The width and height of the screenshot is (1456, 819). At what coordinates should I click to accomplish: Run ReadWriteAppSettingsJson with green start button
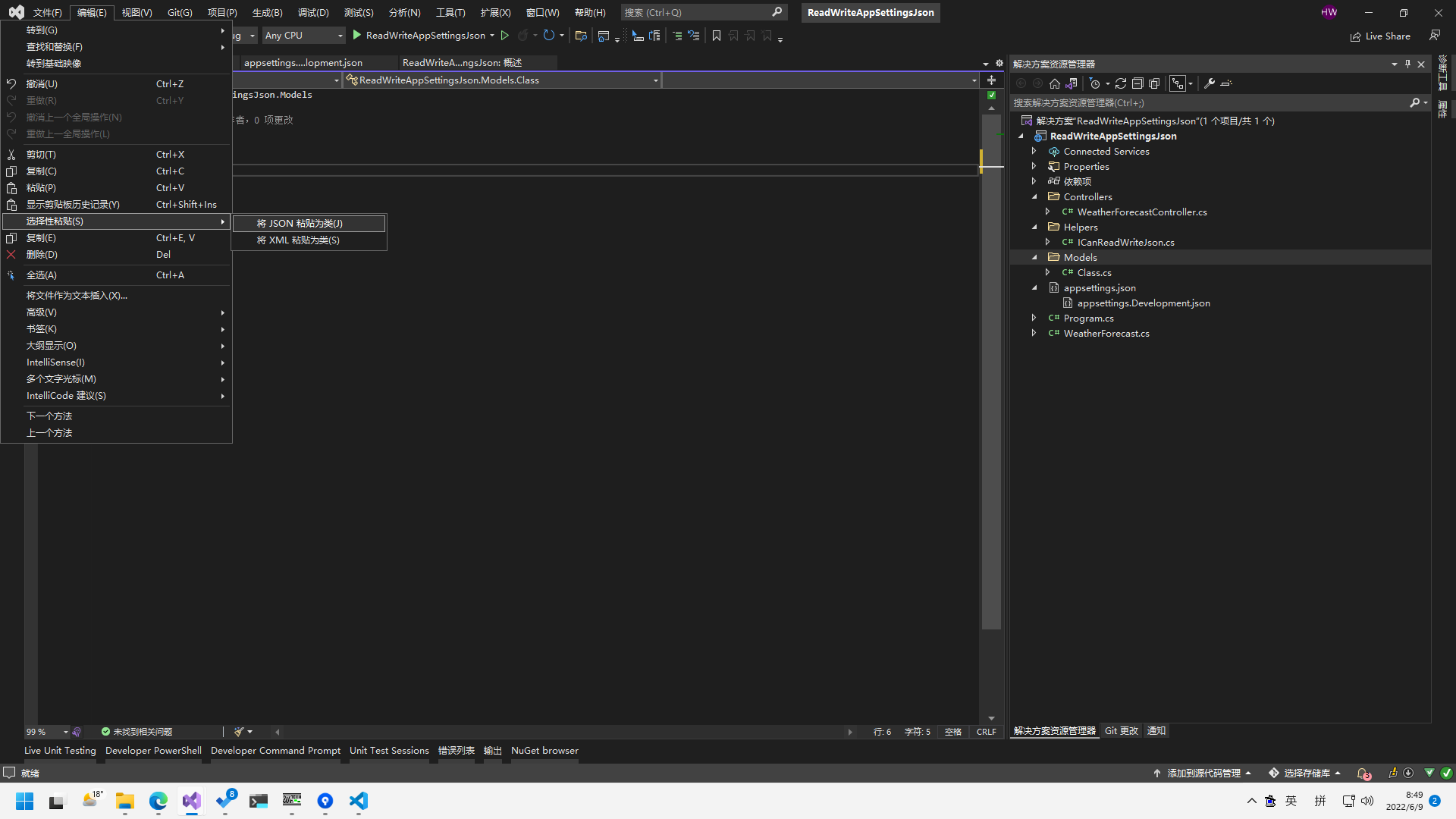coord(356,36)
